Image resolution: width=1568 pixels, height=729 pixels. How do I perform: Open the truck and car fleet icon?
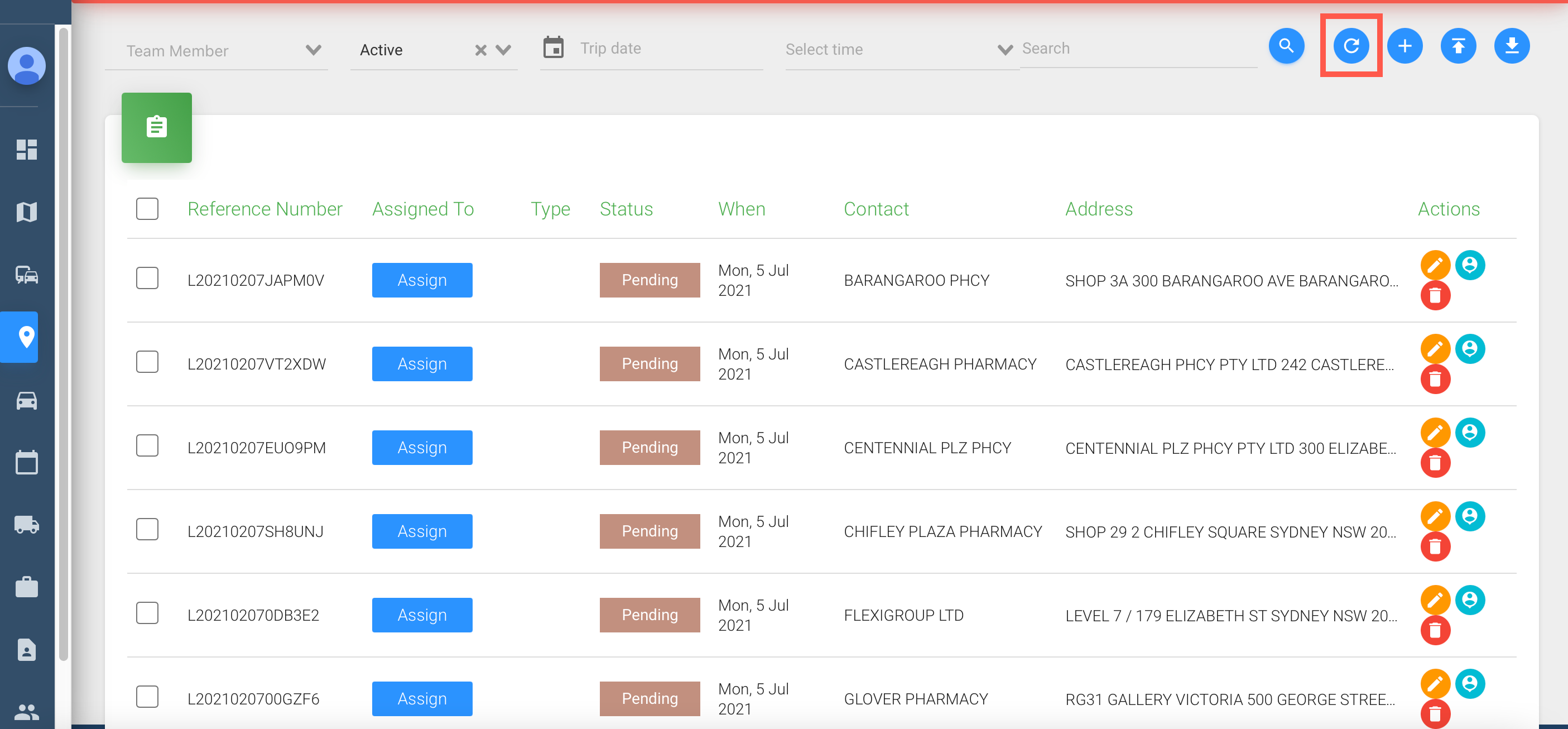(x=27, y=275)
